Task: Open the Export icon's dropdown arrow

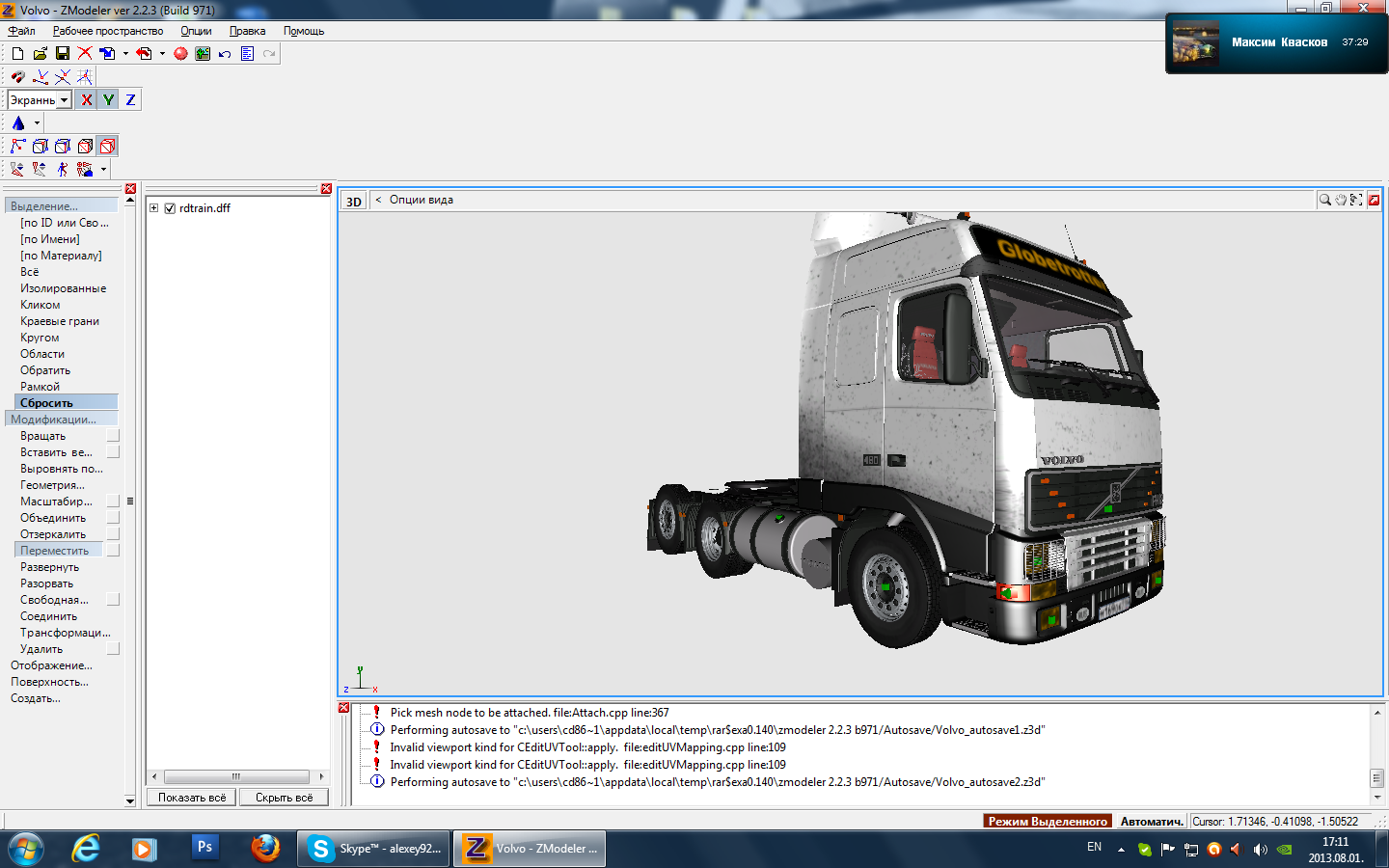Action: 162,54
